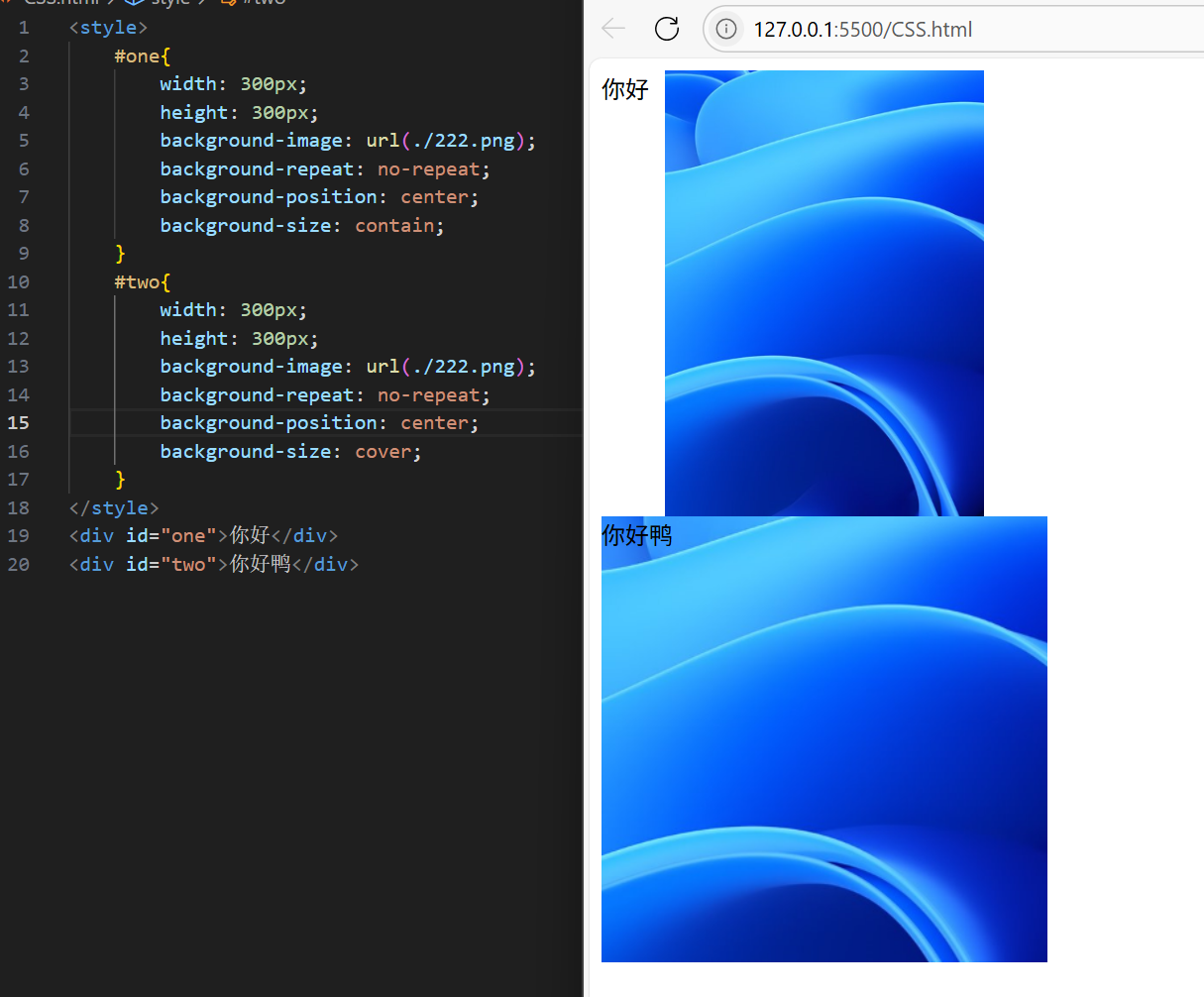Click the 'center' value on line 15

point(435,423)
